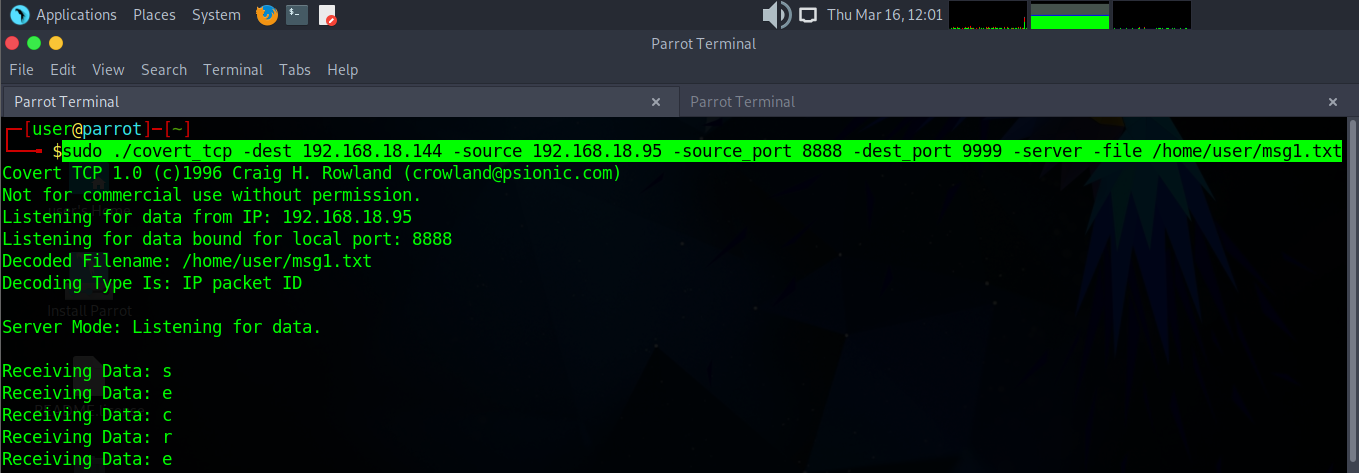
Task: Click the Parrot logo icon
Action: click(x=19, y=15)
